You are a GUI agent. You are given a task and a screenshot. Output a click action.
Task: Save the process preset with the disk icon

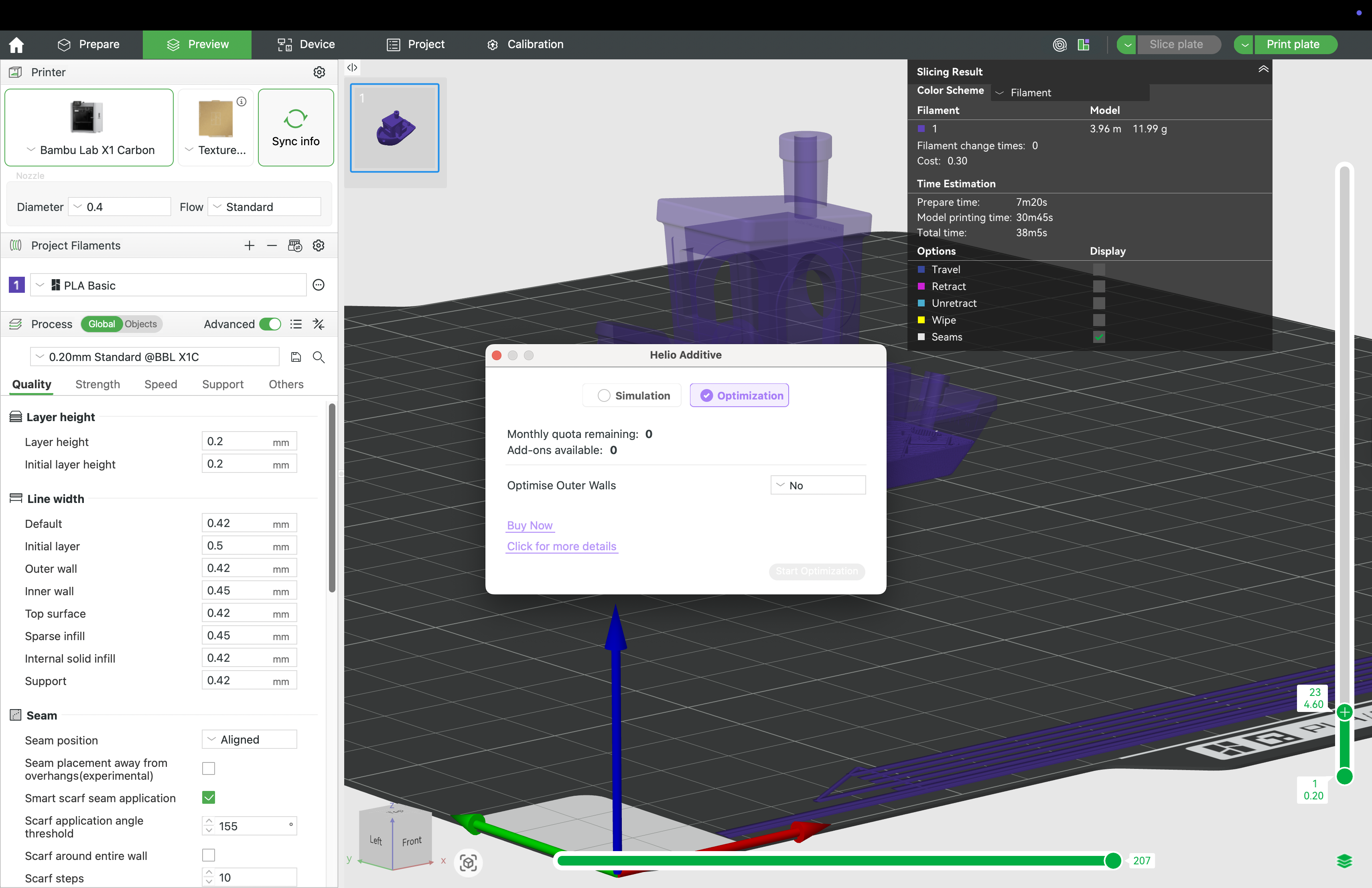click(x=296, y=357)
